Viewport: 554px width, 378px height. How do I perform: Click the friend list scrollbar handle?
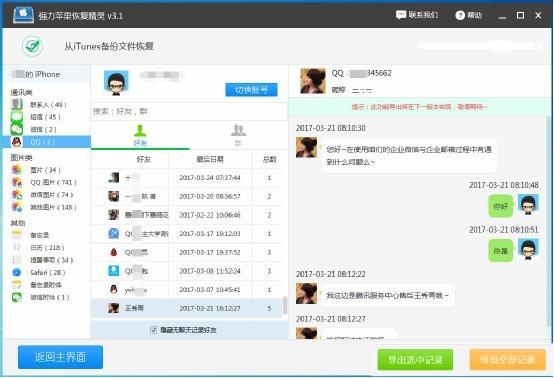click(285, 305)
